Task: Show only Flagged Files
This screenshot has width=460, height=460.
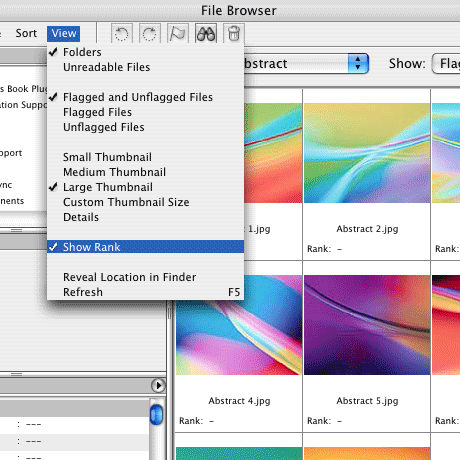Action: [145, 112]
